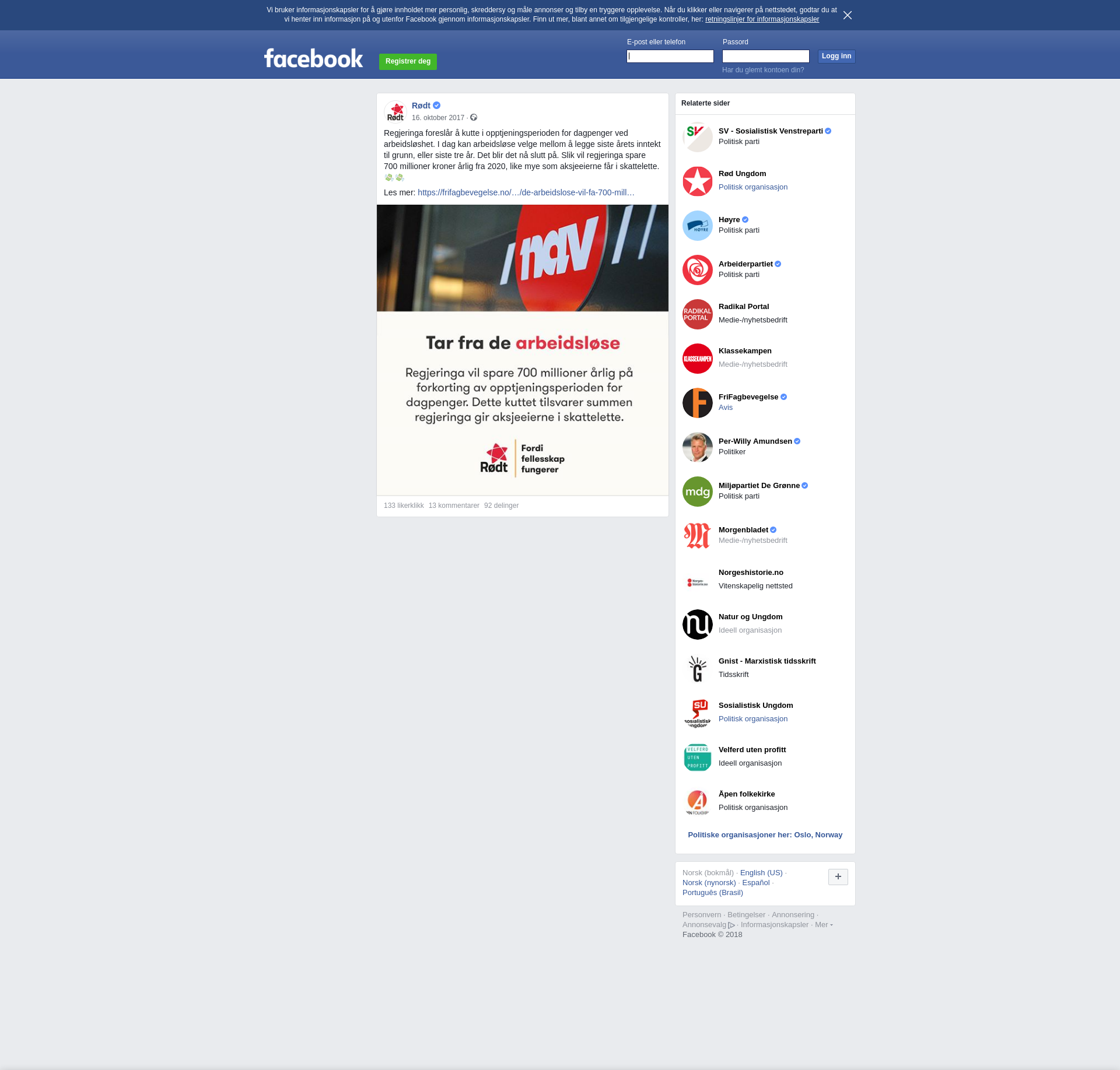This screenshot has width=1120, height=1070.
Task: Click Har du glemt kontoen din link
Action: [762, 70]
